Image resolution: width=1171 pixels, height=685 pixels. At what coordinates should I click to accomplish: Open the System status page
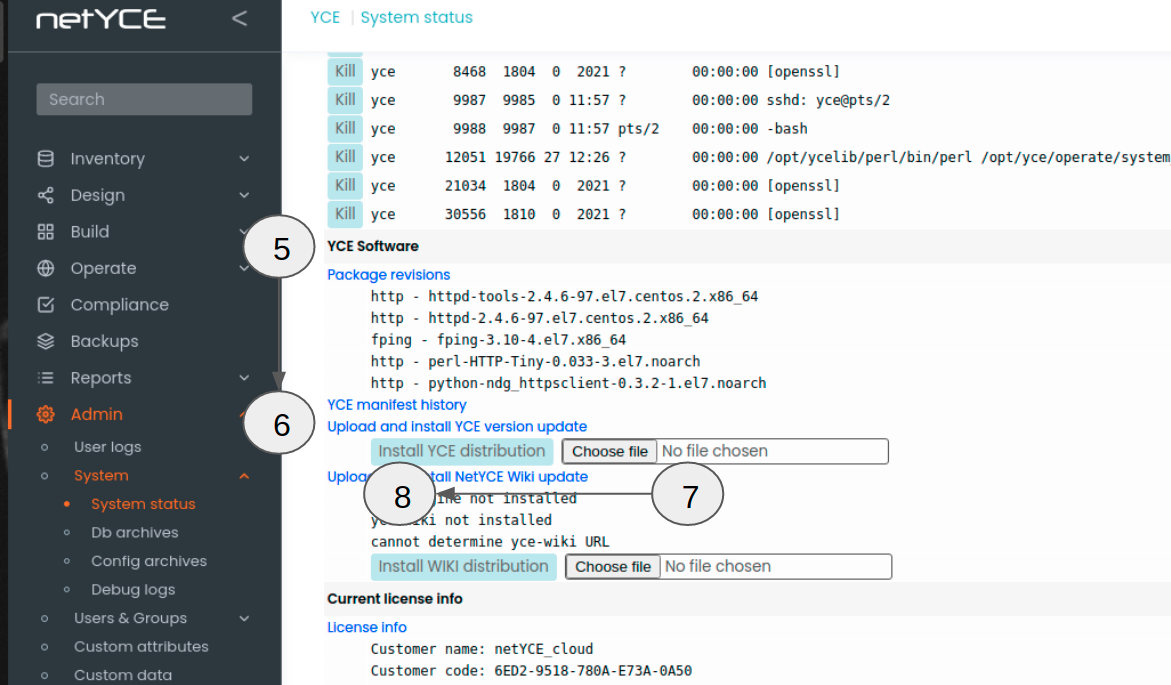(x=143, y=504)
